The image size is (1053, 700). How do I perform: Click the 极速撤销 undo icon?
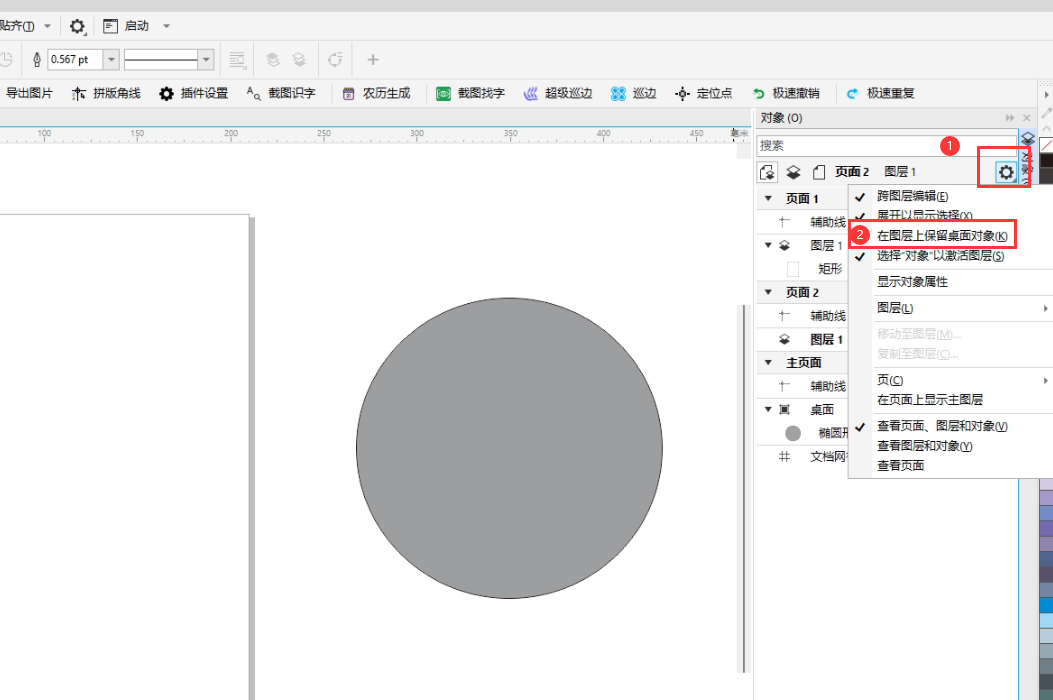pos(759,94)
